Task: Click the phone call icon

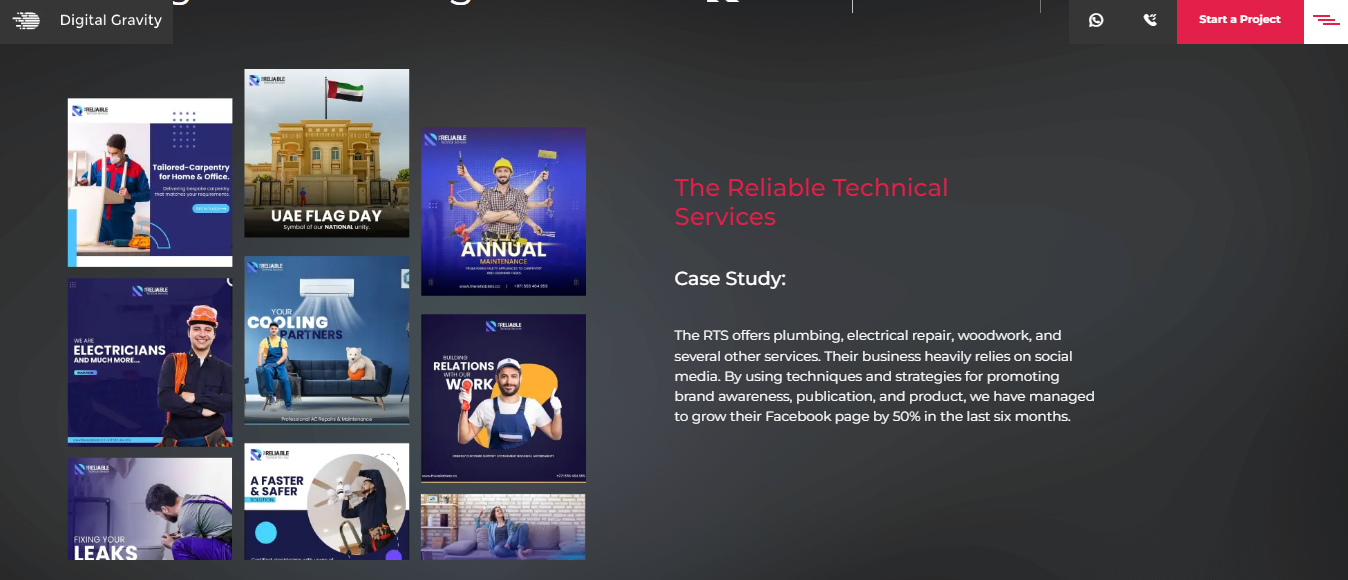Action: tap(1150, 20)
